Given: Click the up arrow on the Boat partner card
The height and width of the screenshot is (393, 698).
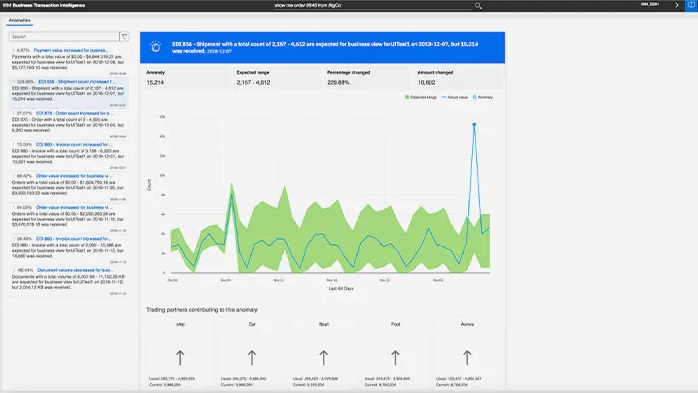Looking at the screenshot, I should 324,357.
